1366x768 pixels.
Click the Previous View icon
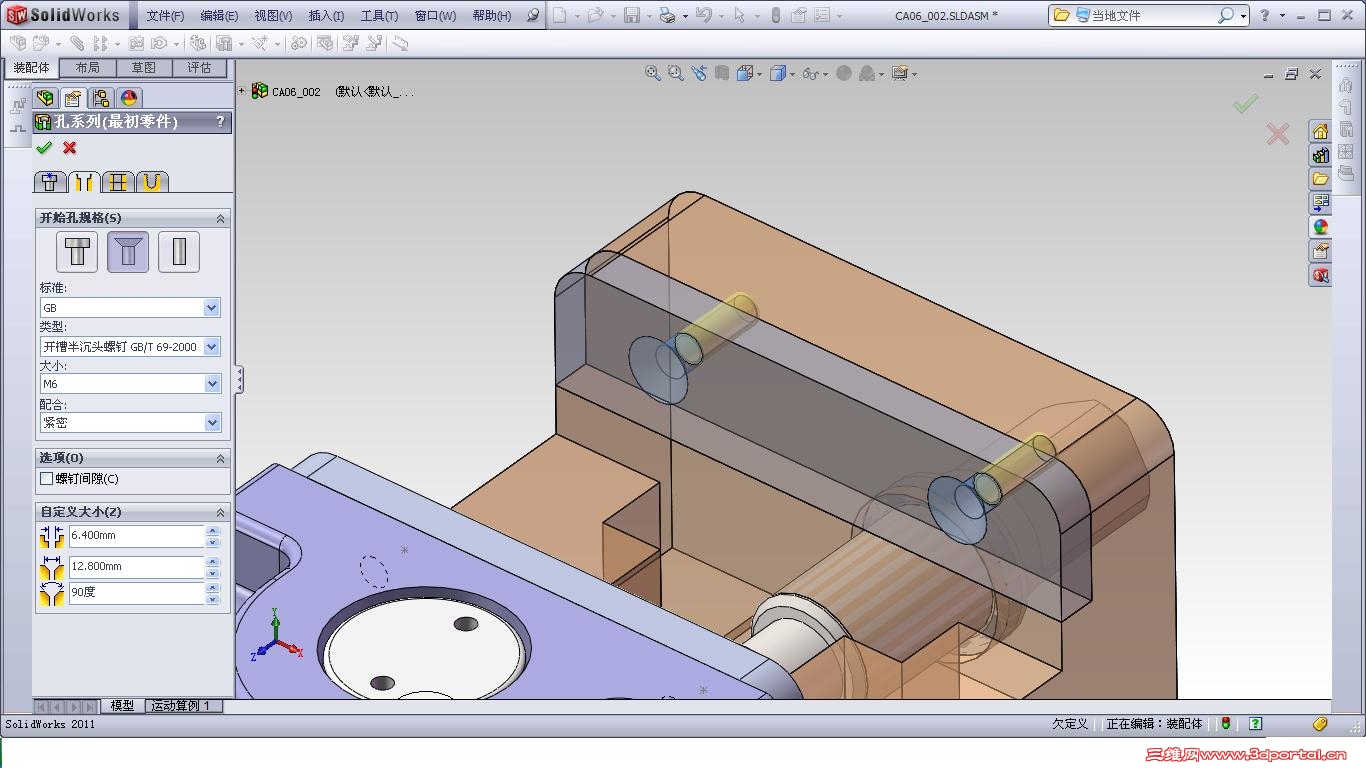699,73
